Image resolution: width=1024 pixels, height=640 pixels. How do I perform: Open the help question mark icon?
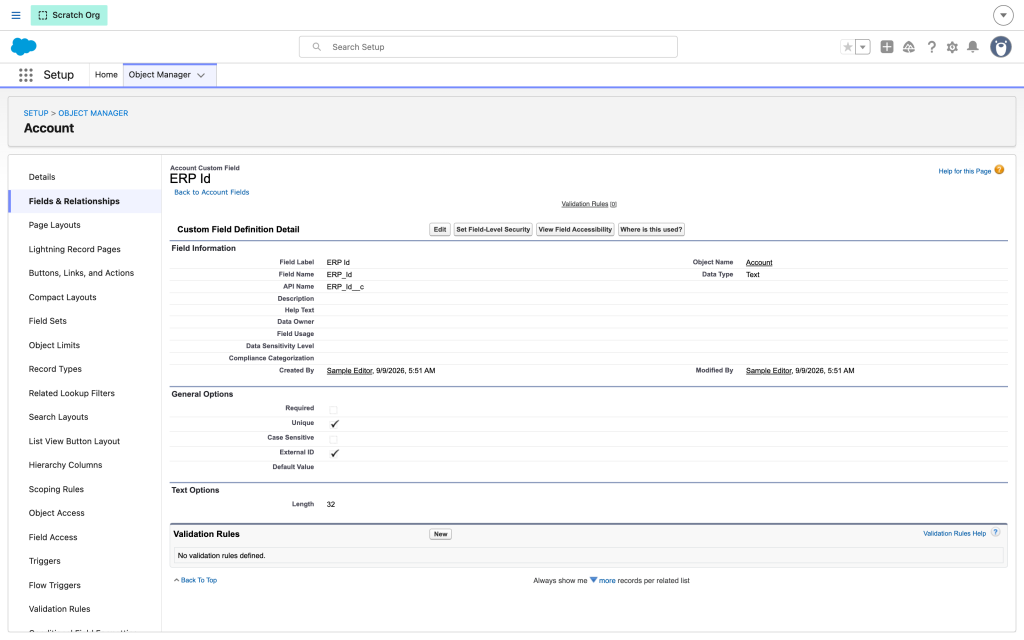(x=931, y=47)
